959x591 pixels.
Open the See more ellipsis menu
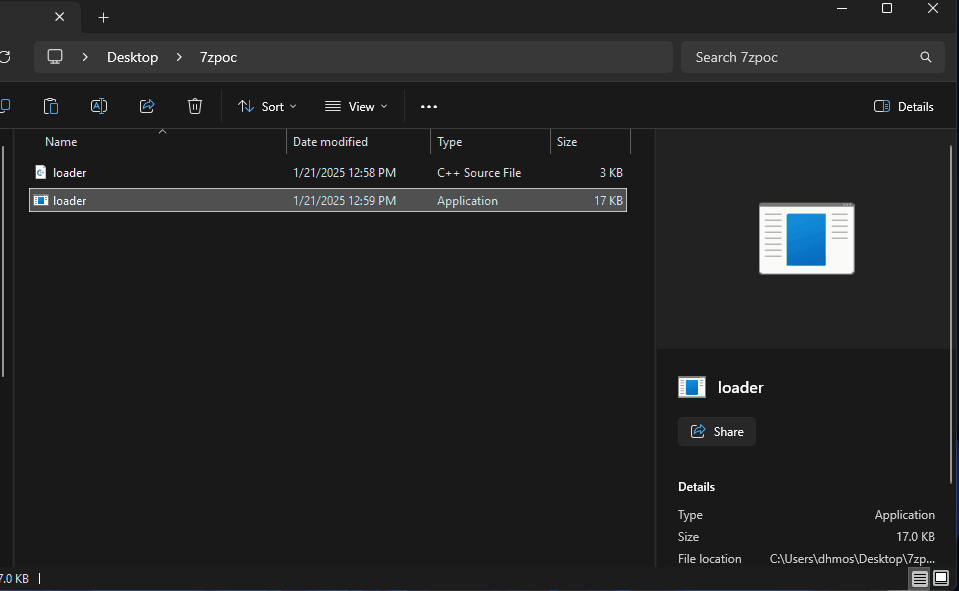coord(429,106)
